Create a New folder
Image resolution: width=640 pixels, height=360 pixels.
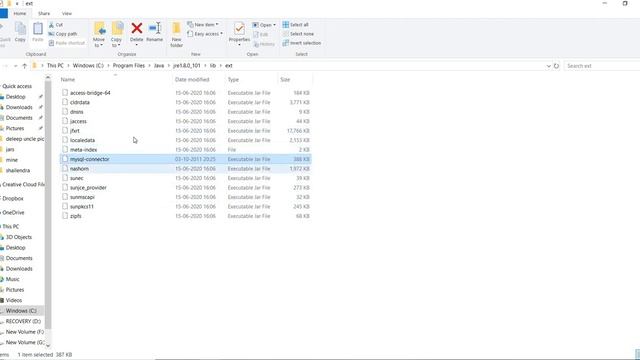(x=176, y=34)
